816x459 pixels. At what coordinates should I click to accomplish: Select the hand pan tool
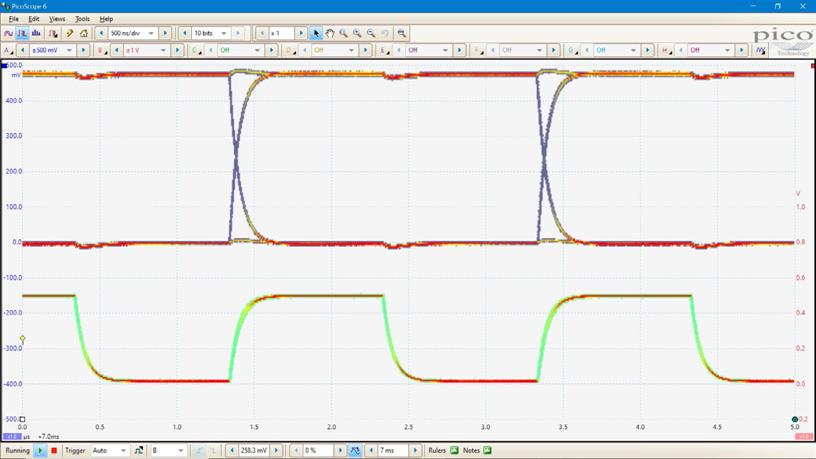pyautogui.click(x=330, y=33)
